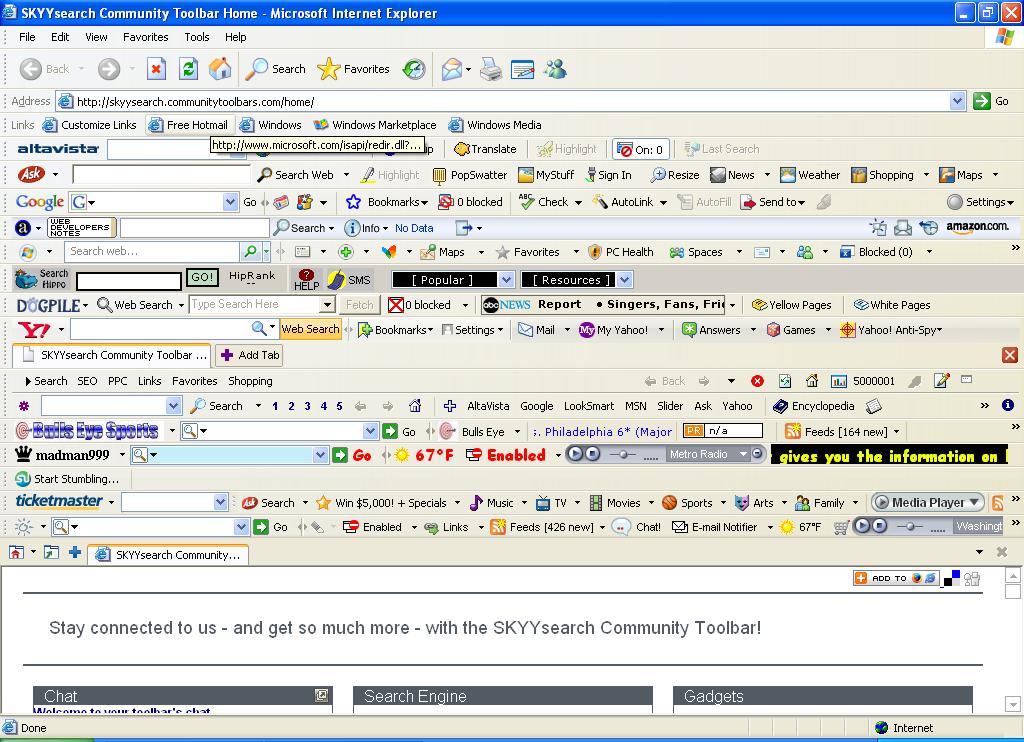The height and width of the screenshot is (742, 1024).
Task: Click the page vertical scrollbar down arrow
Action: (1013, 704)
